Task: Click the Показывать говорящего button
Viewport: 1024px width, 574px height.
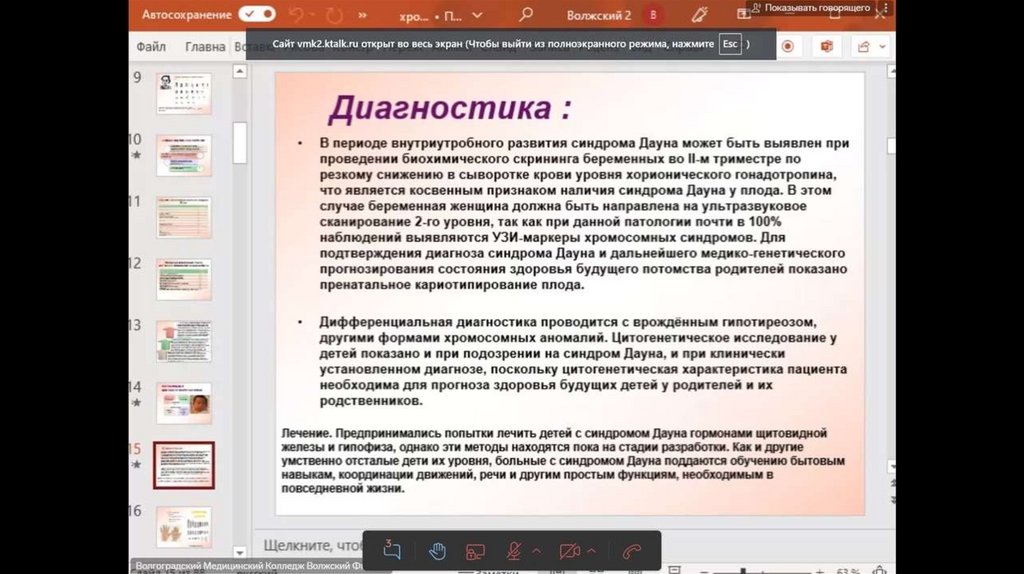Action: (x=810, y=7)
